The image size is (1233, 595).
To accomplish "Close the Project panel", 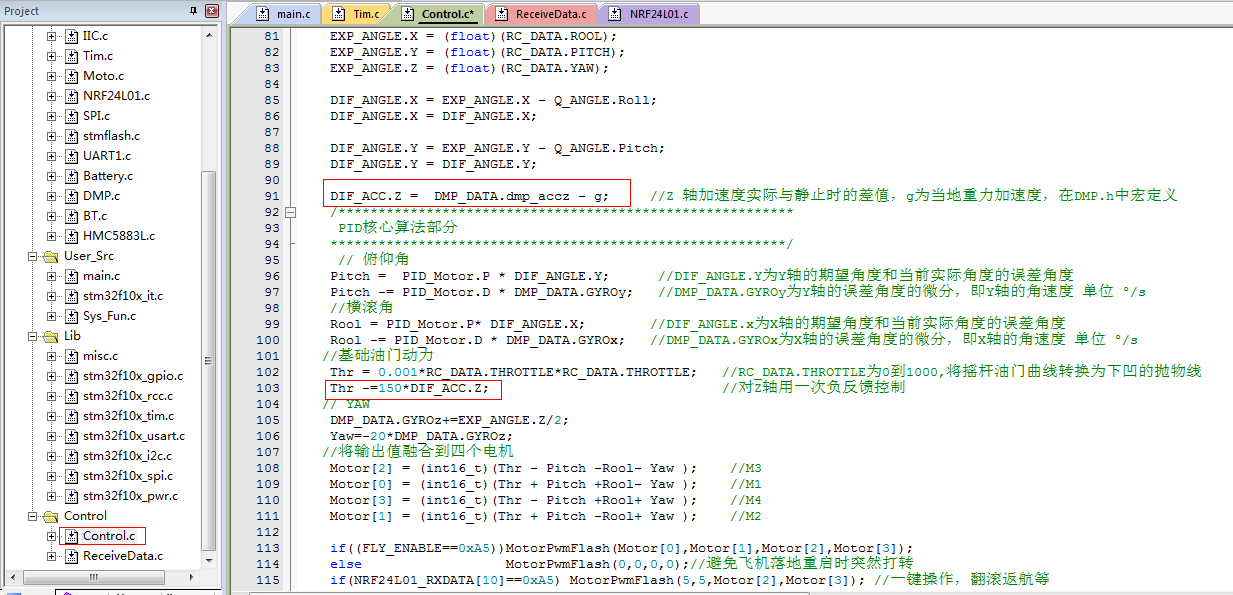I will (211, 11).
